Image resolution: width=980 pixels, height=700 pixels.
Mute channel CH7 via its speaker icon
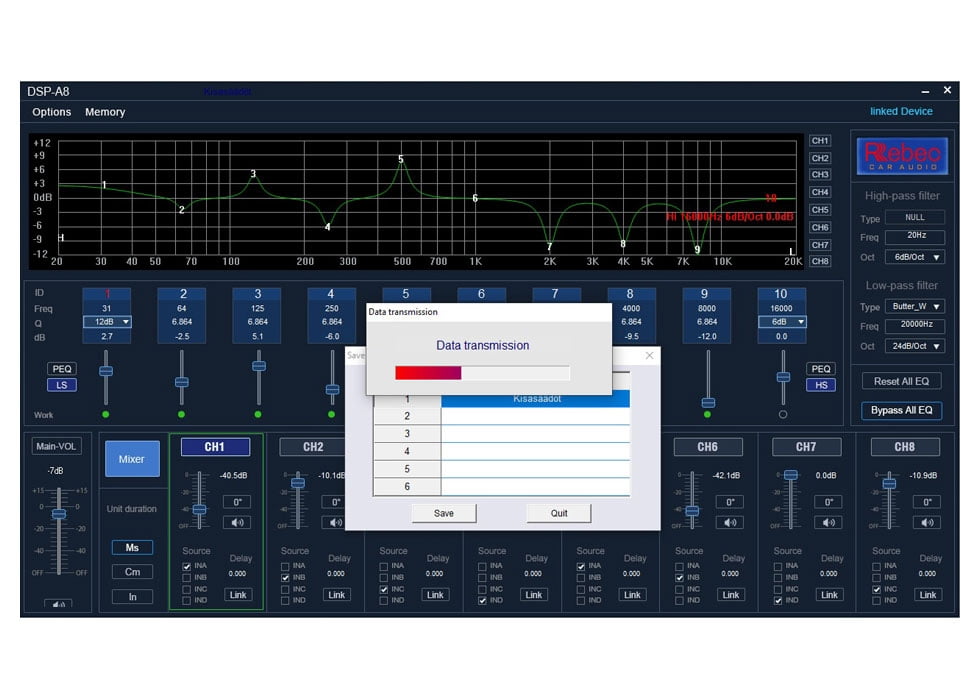click(x=828, y=522)
